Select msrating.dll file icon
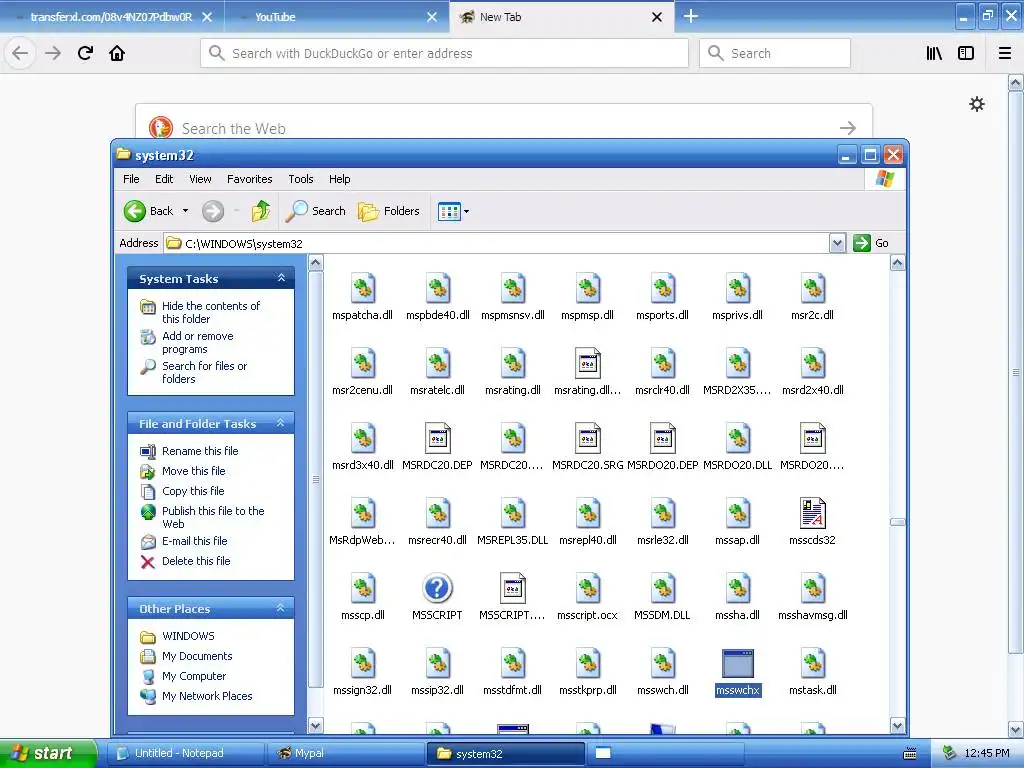The image size is (1024, 768). (513, 363)
